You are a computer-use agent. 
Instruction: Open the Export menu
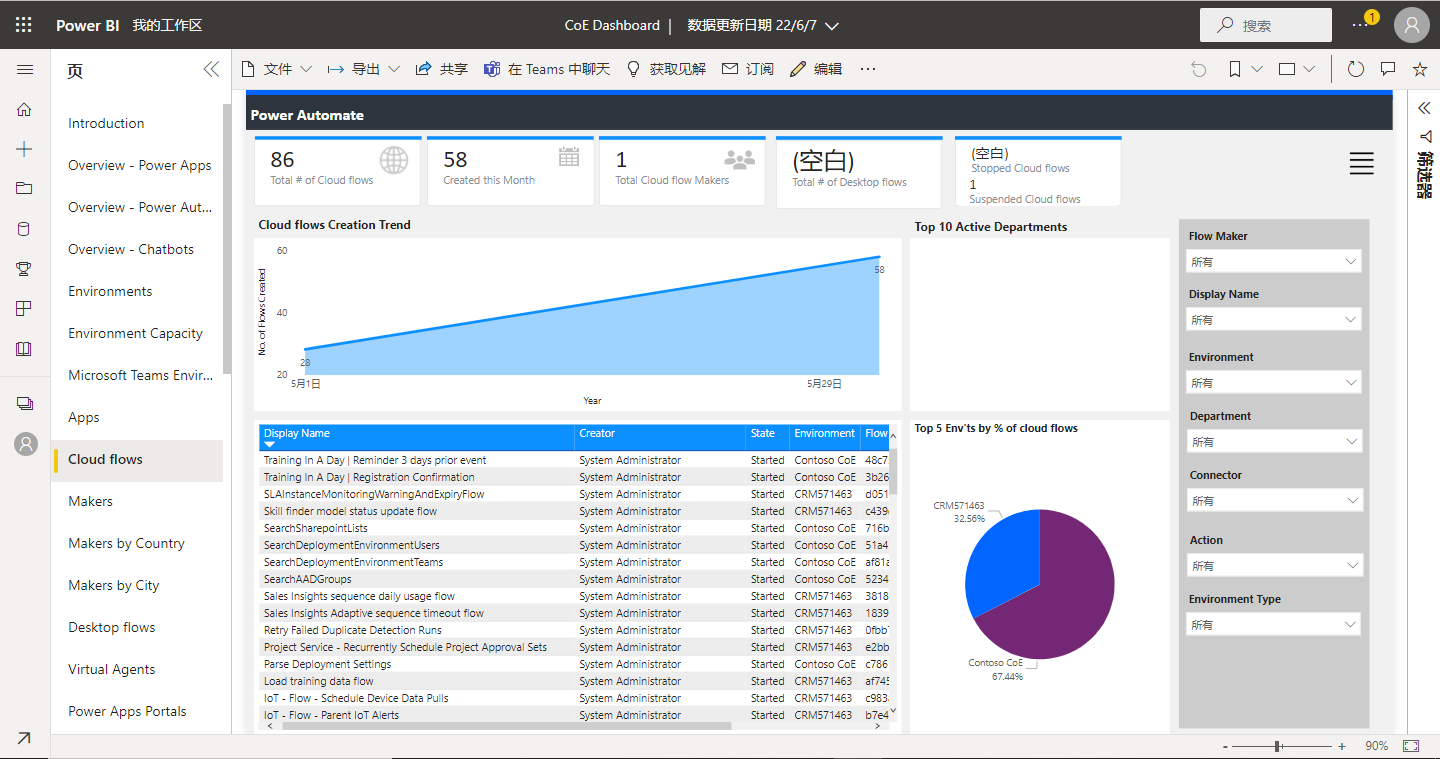[363, 69]
